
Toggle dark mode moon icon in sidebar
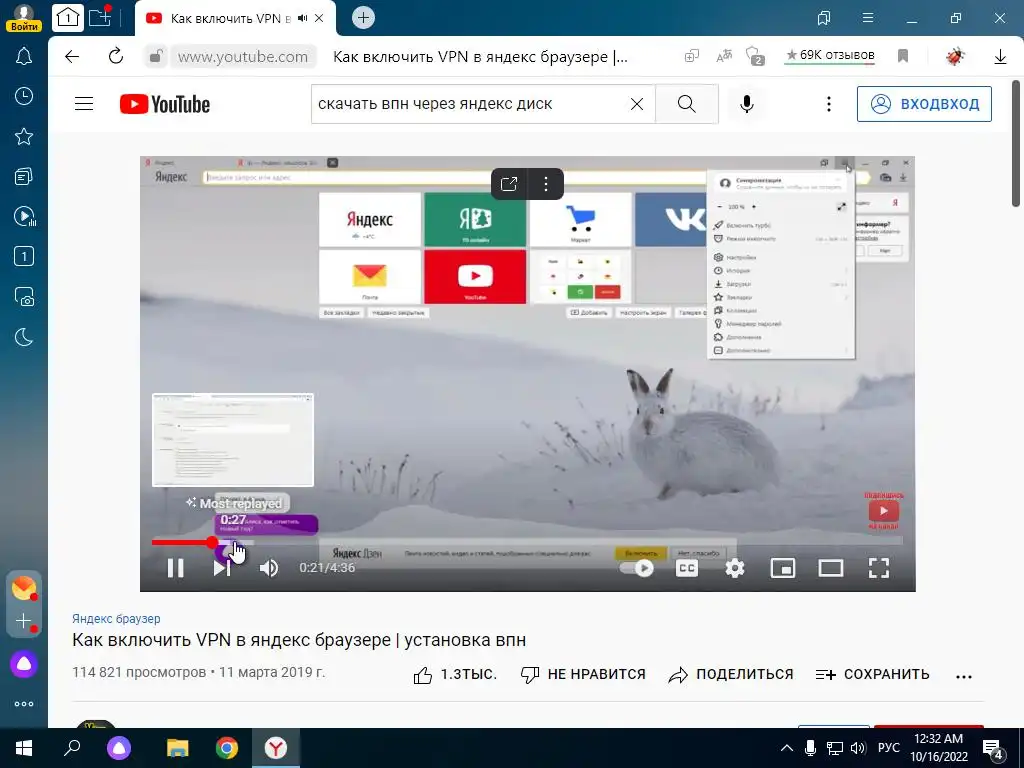pyautogui.click(x=24, y=337)
